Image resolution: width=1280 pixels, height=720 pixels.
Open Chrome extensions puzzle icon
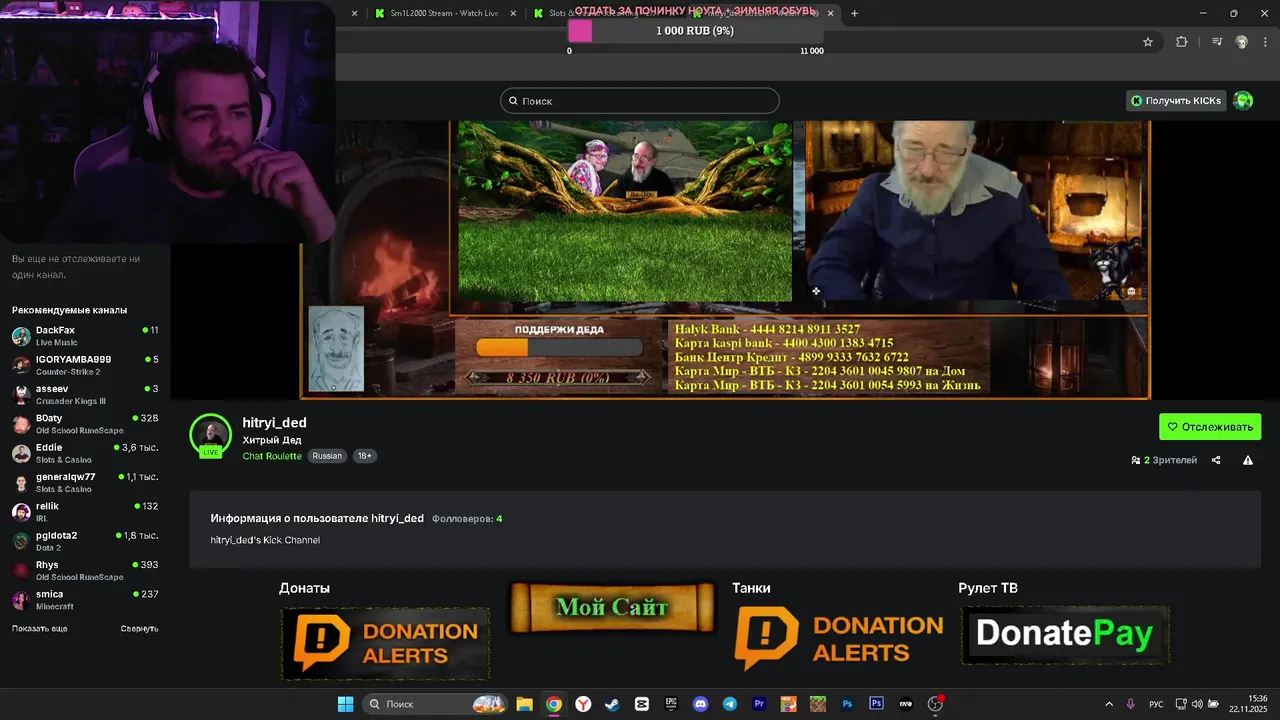pyautogui.click(x=1182, y=42)
